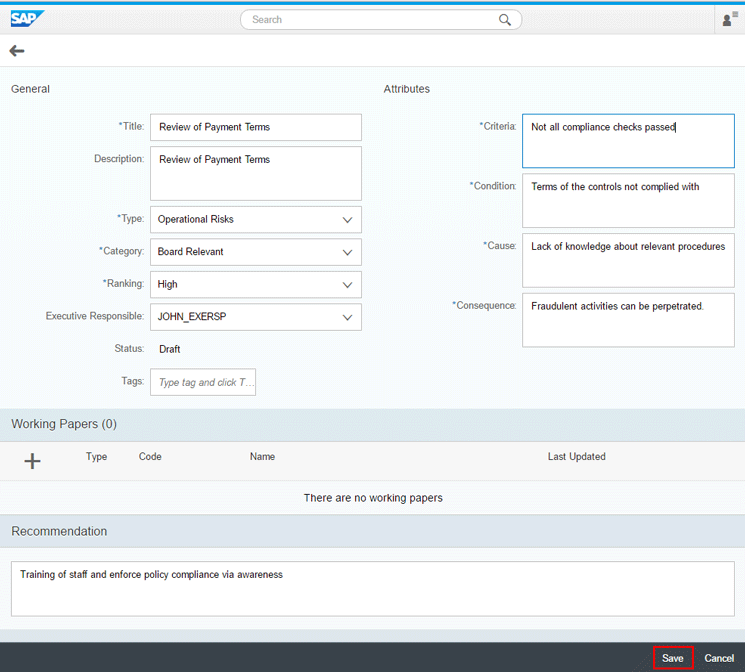
Task: Click the Working Papers (0) header
Action: pos(64,424)
